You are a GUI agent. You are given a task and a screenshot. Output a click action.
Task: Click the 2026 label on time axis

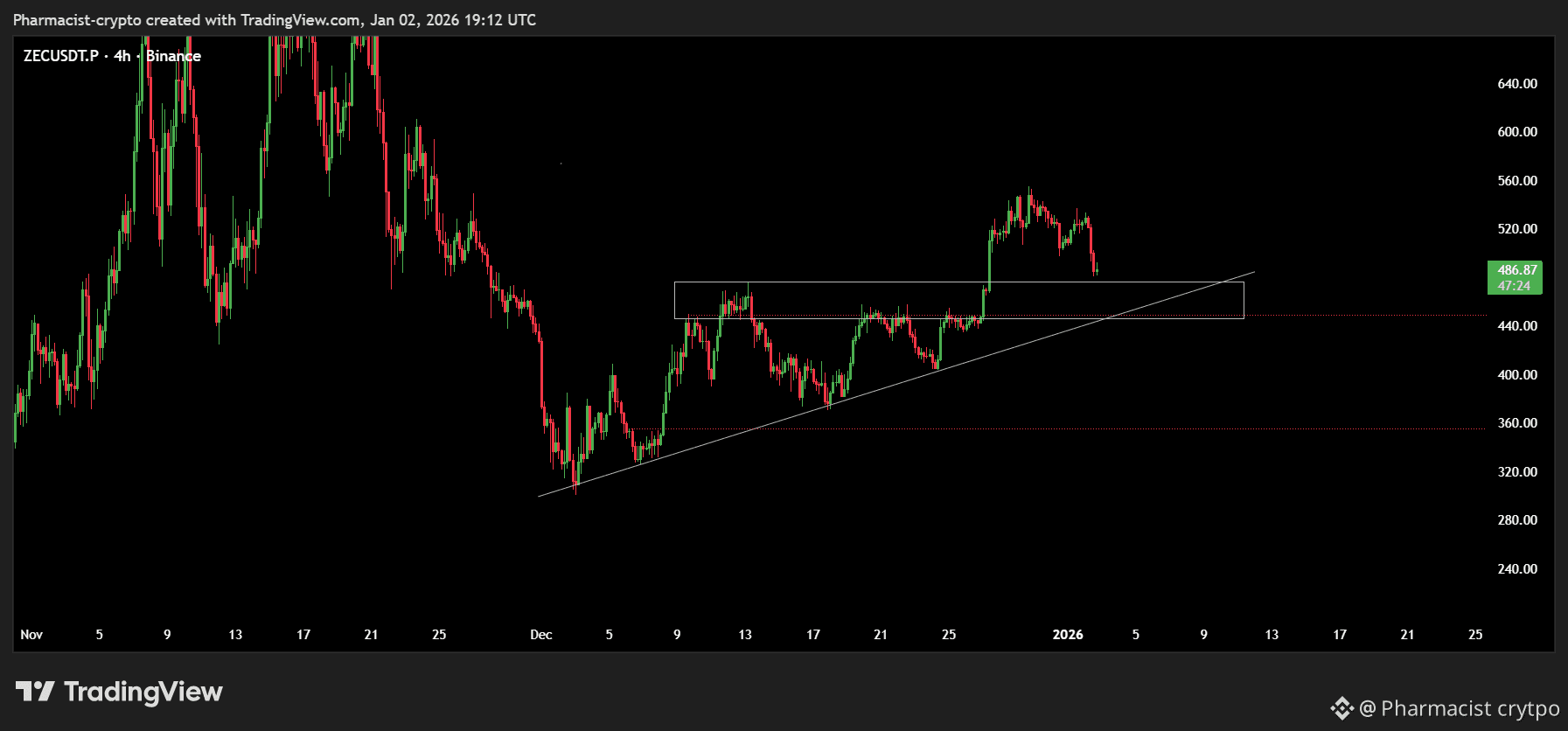click(x=1068, y=635)
